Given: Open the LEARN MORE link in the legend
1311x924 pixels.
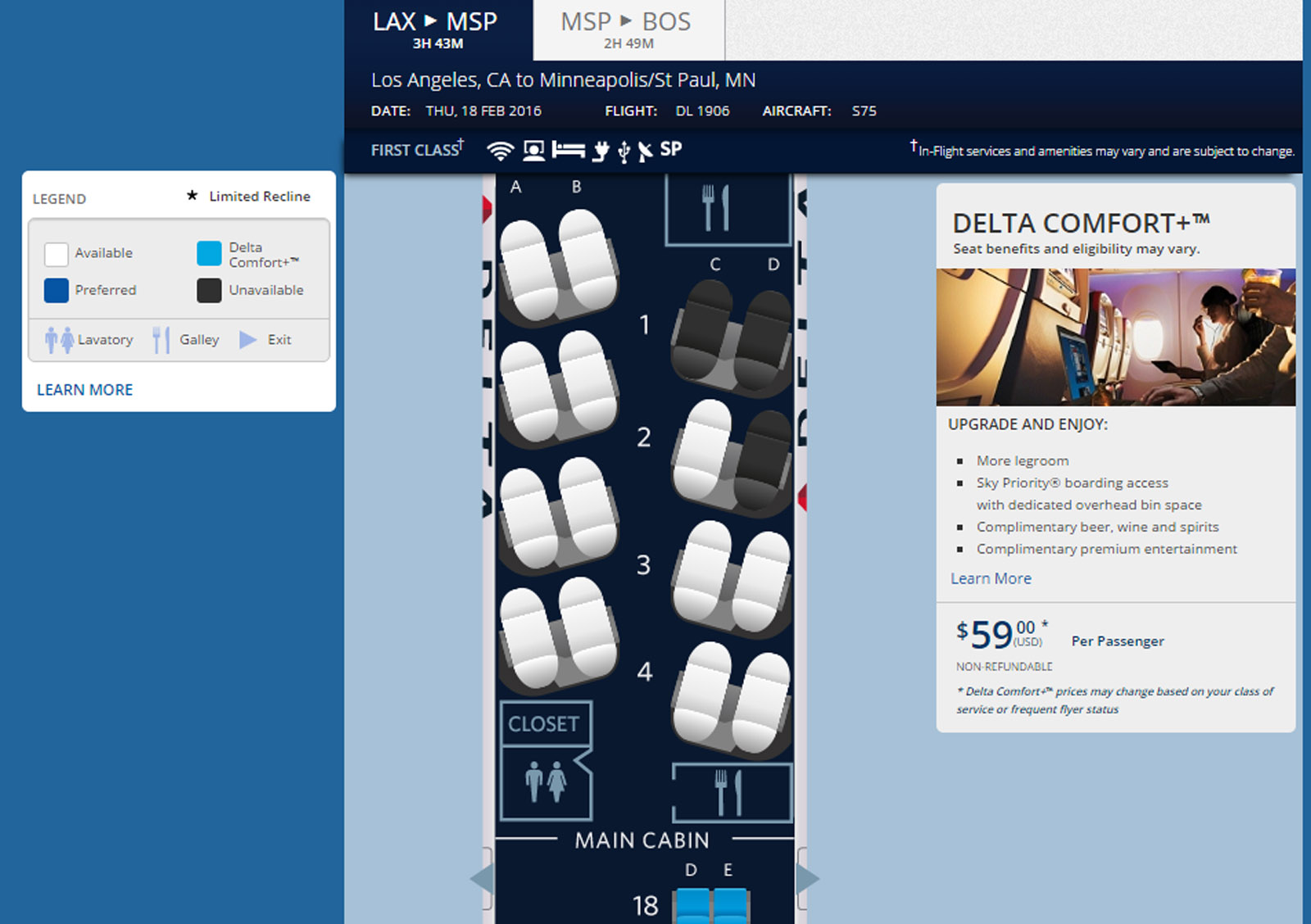Looking at the screenshot, I should 84,390.
